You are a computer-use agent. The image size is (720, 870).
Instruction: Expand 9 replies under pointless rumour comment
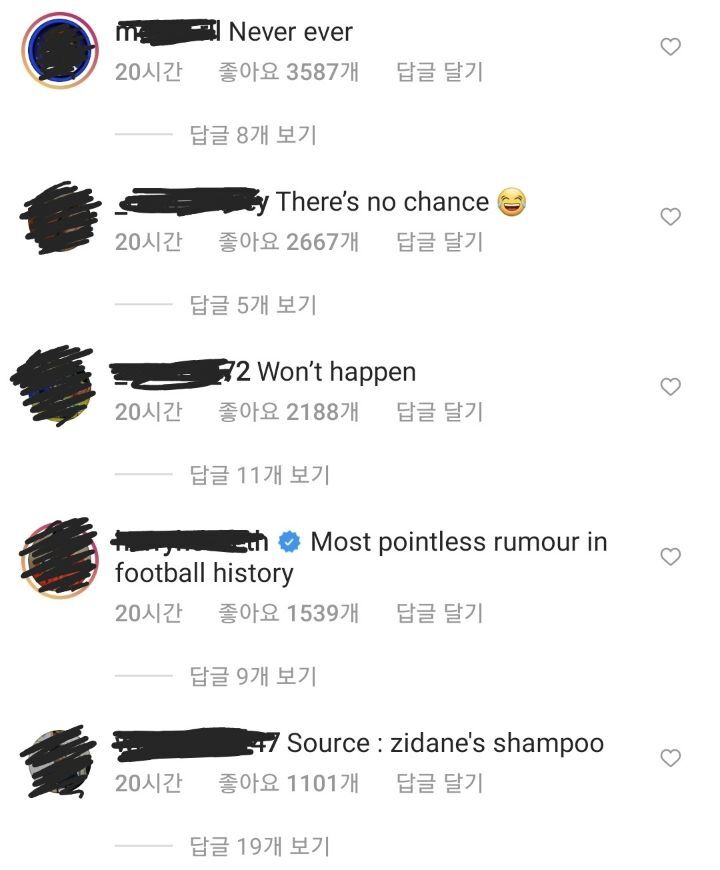[x=253, y=676]
